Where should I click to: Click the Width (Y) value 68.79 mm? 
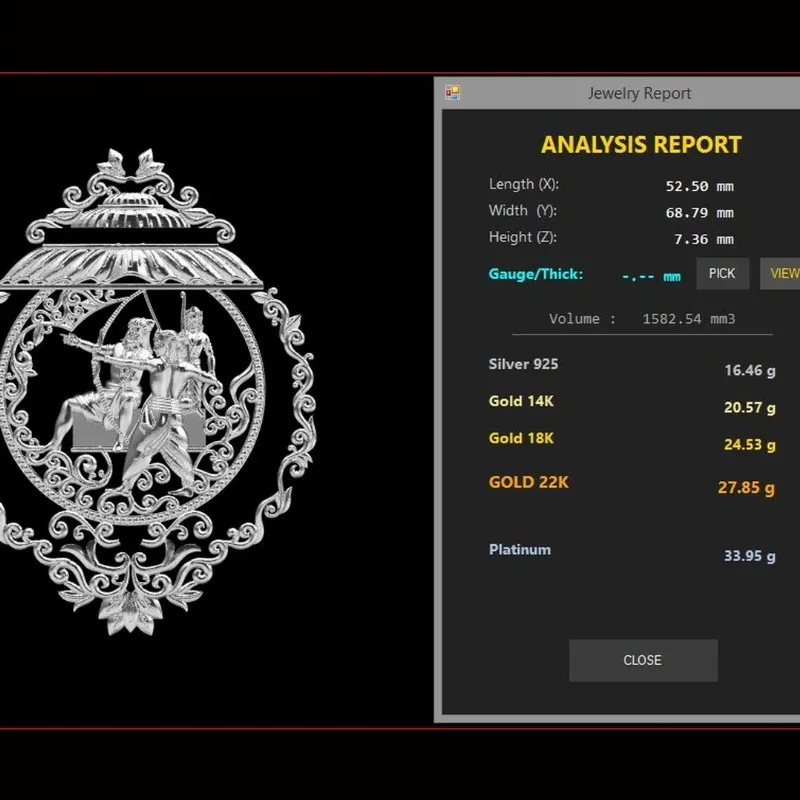699,213
